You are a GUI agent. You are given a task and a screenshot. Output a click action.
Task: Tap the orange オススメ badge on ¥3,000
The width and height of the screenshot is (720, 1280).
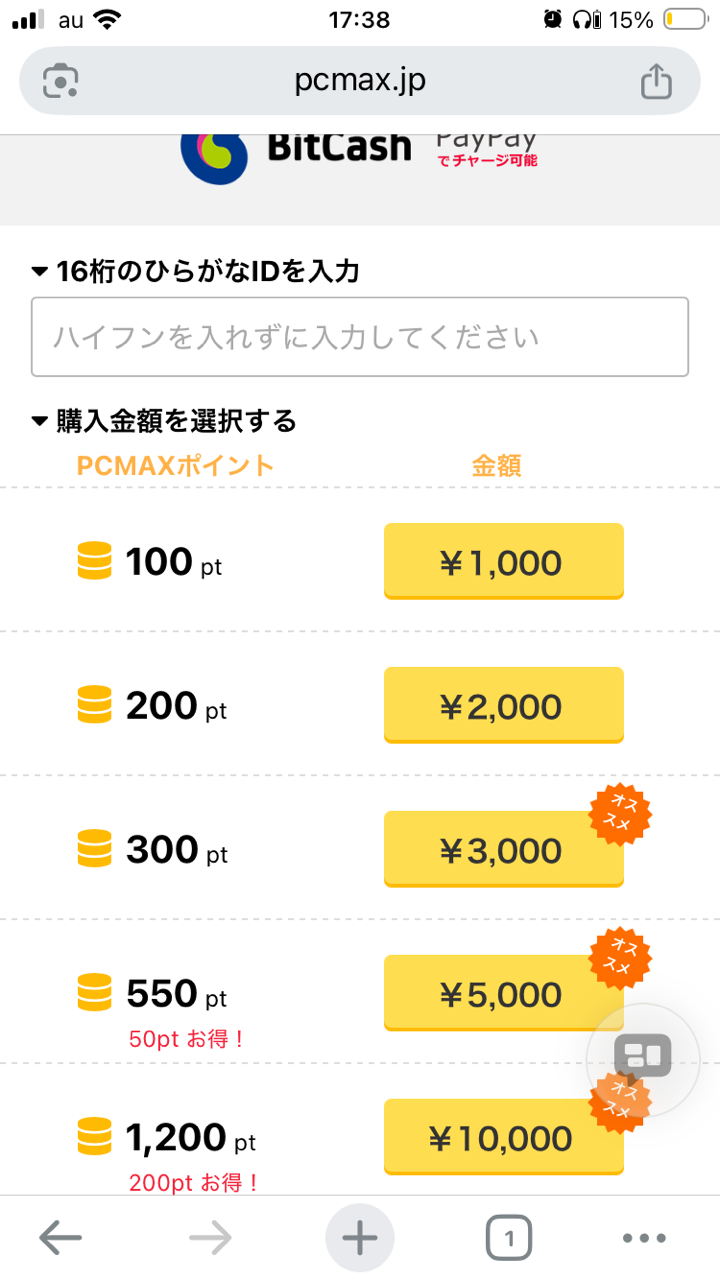(621, 812)
